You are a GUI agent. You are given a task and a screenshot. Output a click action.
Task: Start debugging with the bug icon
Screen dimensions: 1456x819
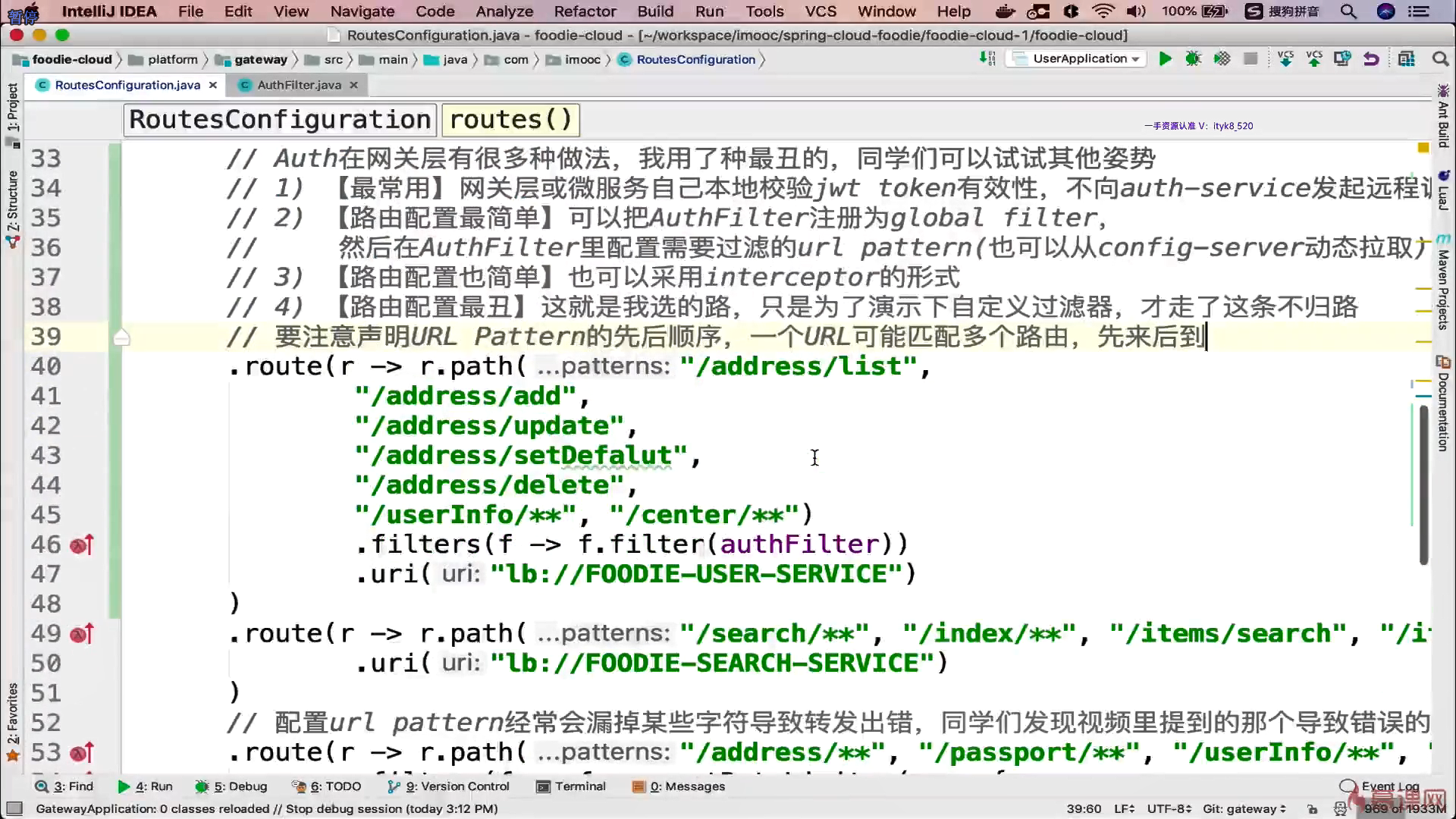point(1193,59)
